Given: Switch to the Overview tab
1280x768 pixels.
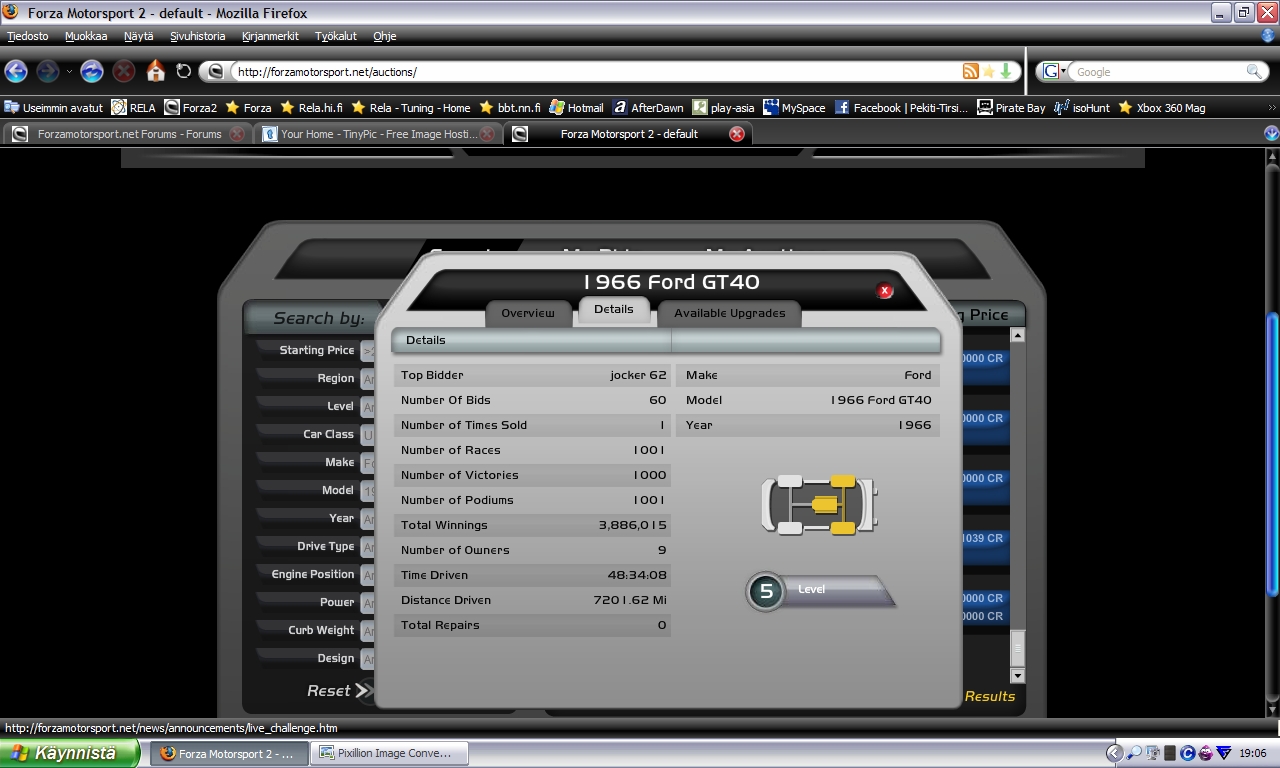Looking at the screenshot, I should [527, 313].
